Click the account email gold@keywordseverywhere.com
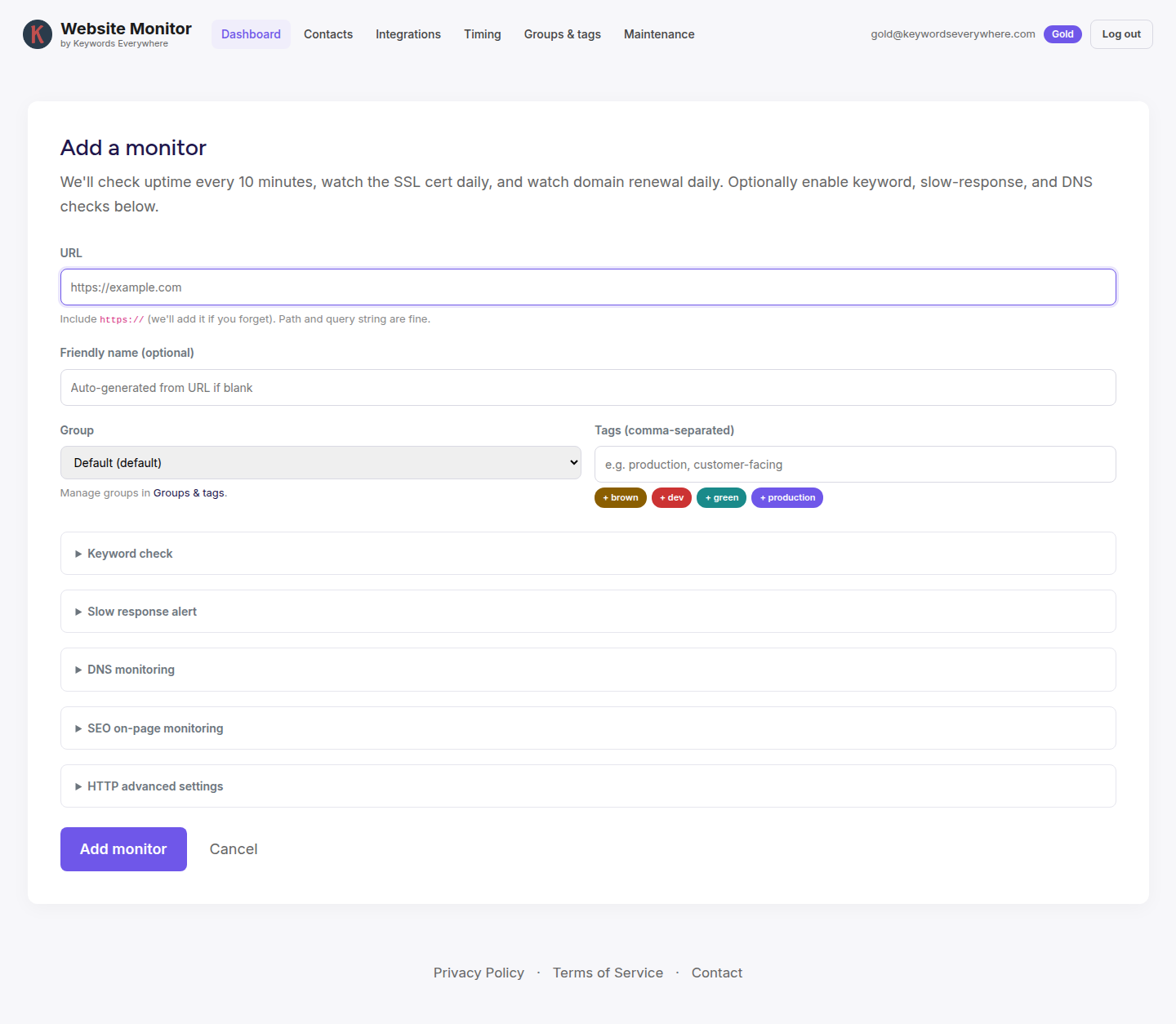The width and height of the screenshot is (1176, 1024). pyautogui.click(x=953, y=34)
